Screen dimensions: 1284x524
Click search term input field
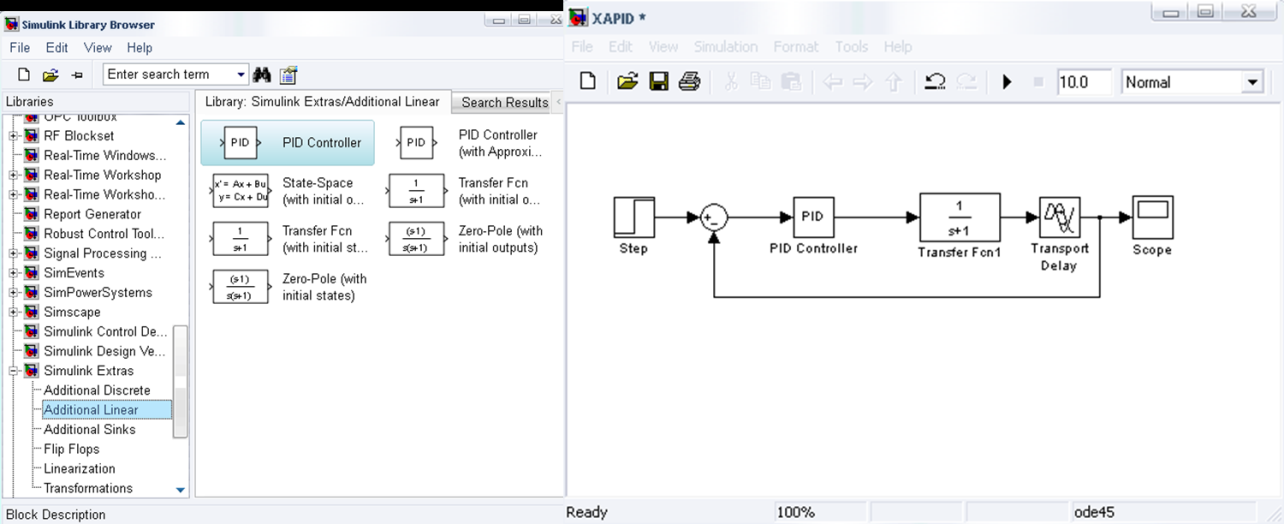169,75
